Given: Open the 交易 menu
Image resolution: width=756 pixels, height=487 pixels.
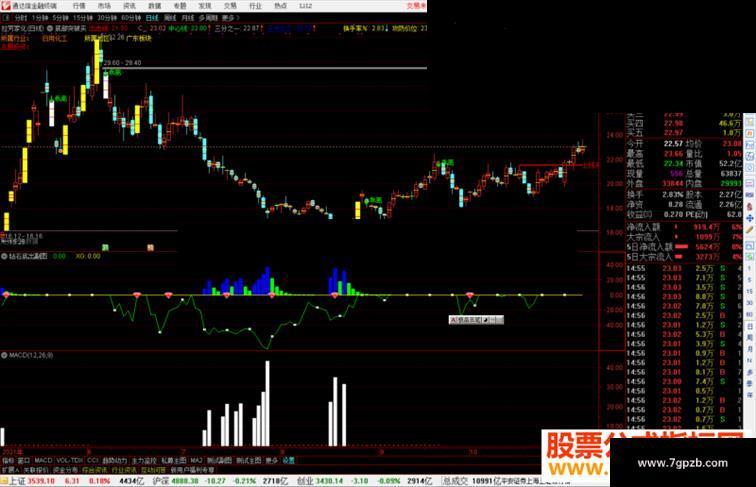Looking at the screenshot, I should (x=230, y=6).
